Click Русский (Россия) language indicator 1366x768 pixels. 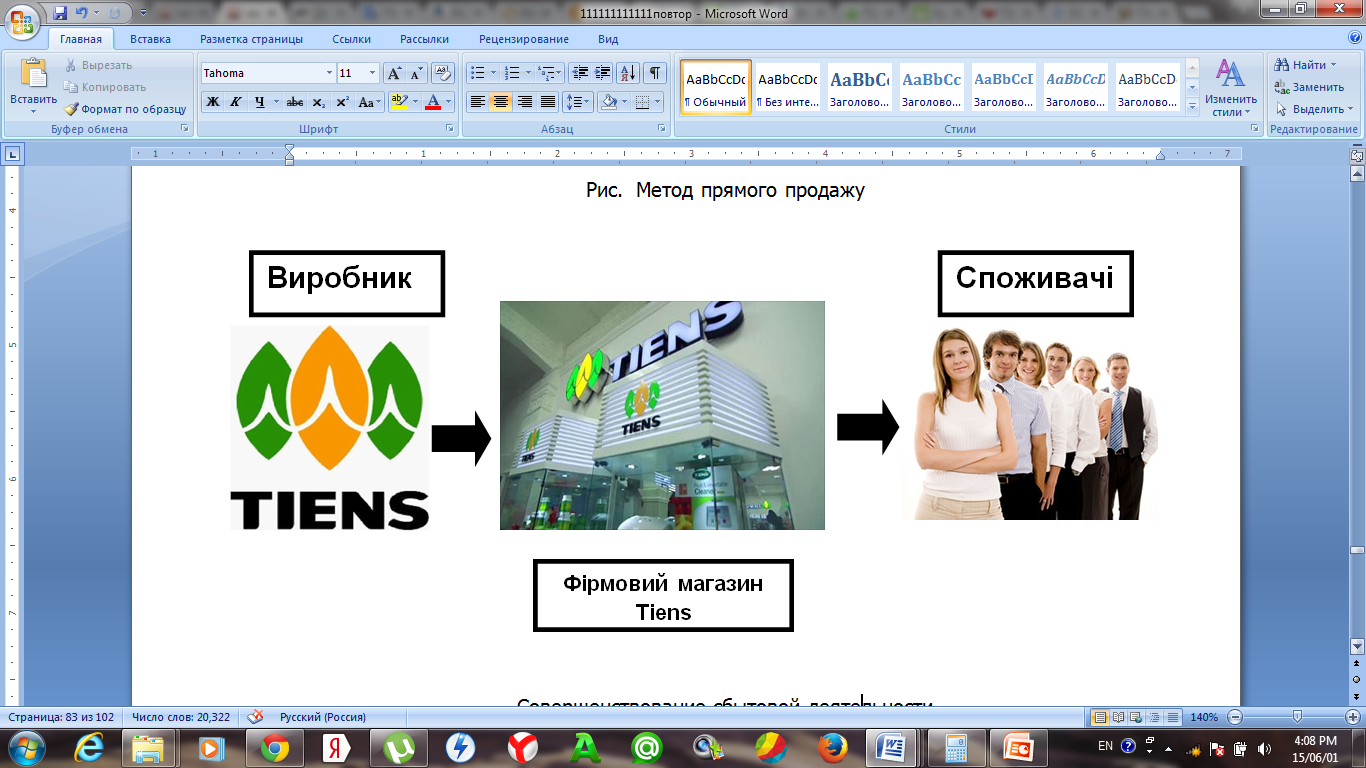coord(322,717)
